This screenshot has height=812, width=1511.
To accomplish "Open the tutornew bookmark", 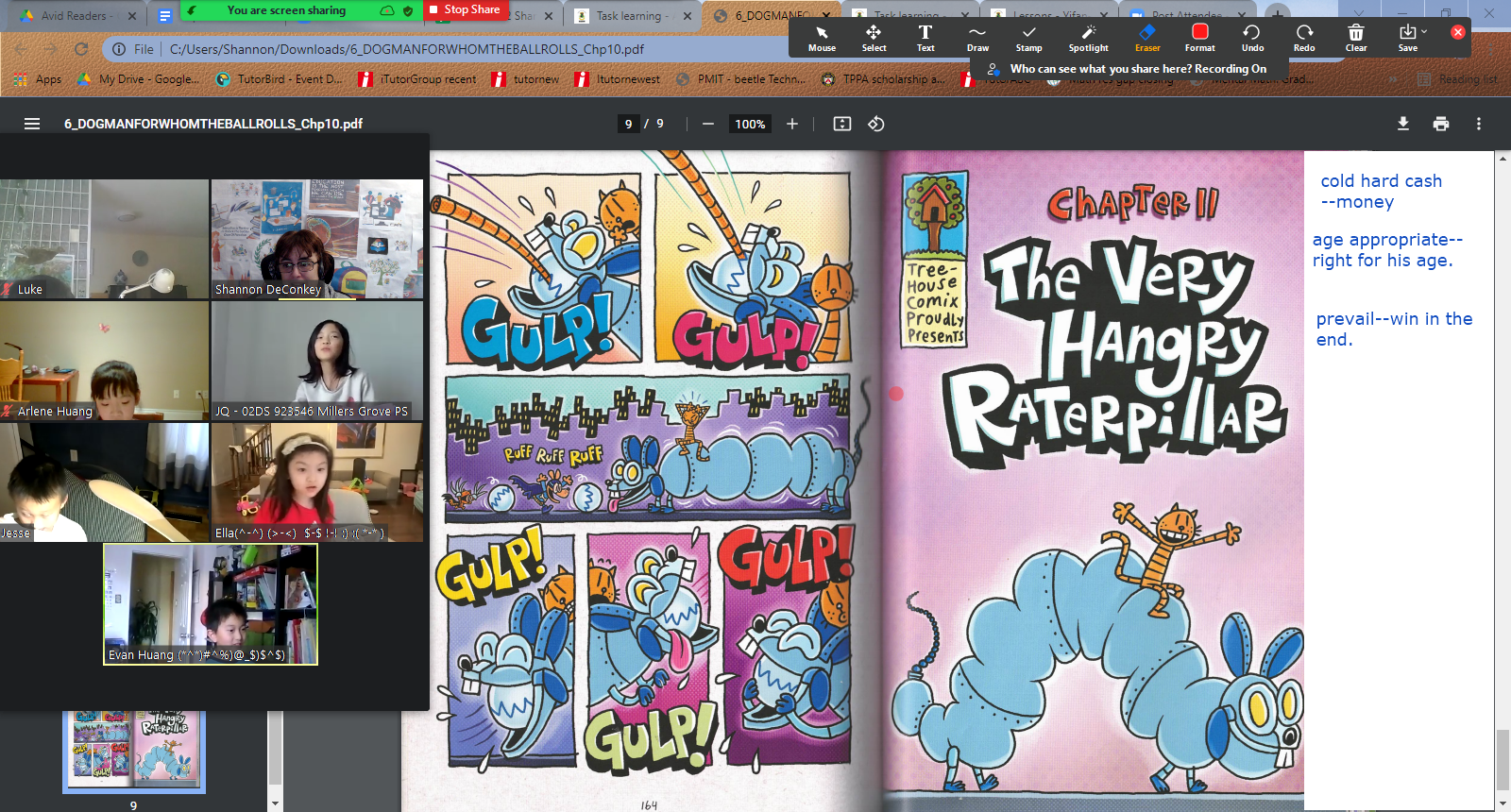I will coord(525,79).
